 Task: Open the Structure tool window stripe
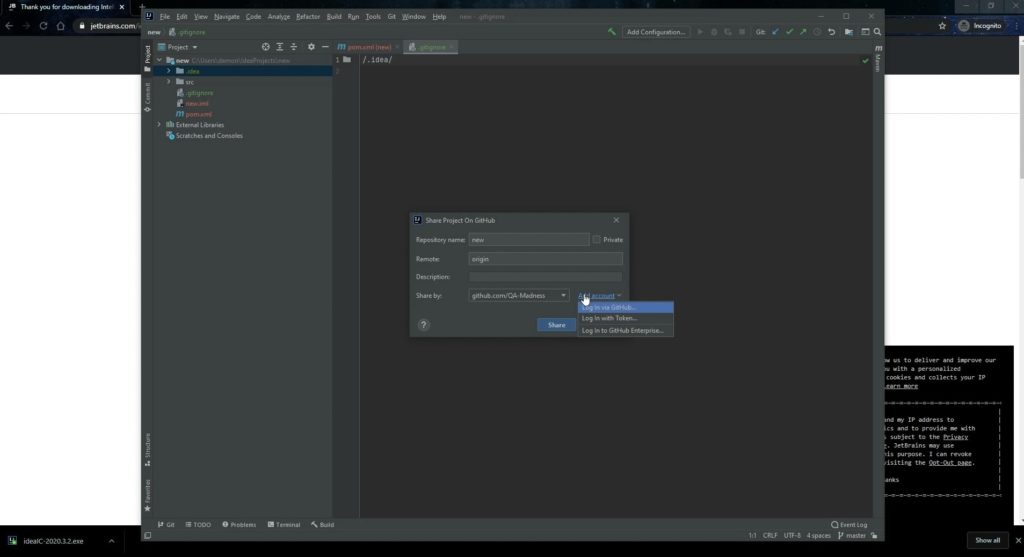click(x=148, y=450)
